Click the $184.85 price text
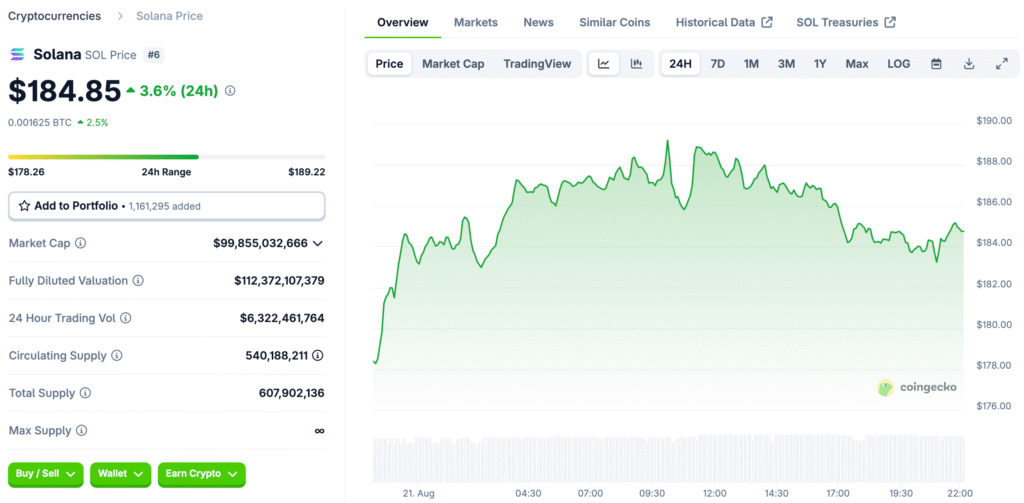 point(65,91)
